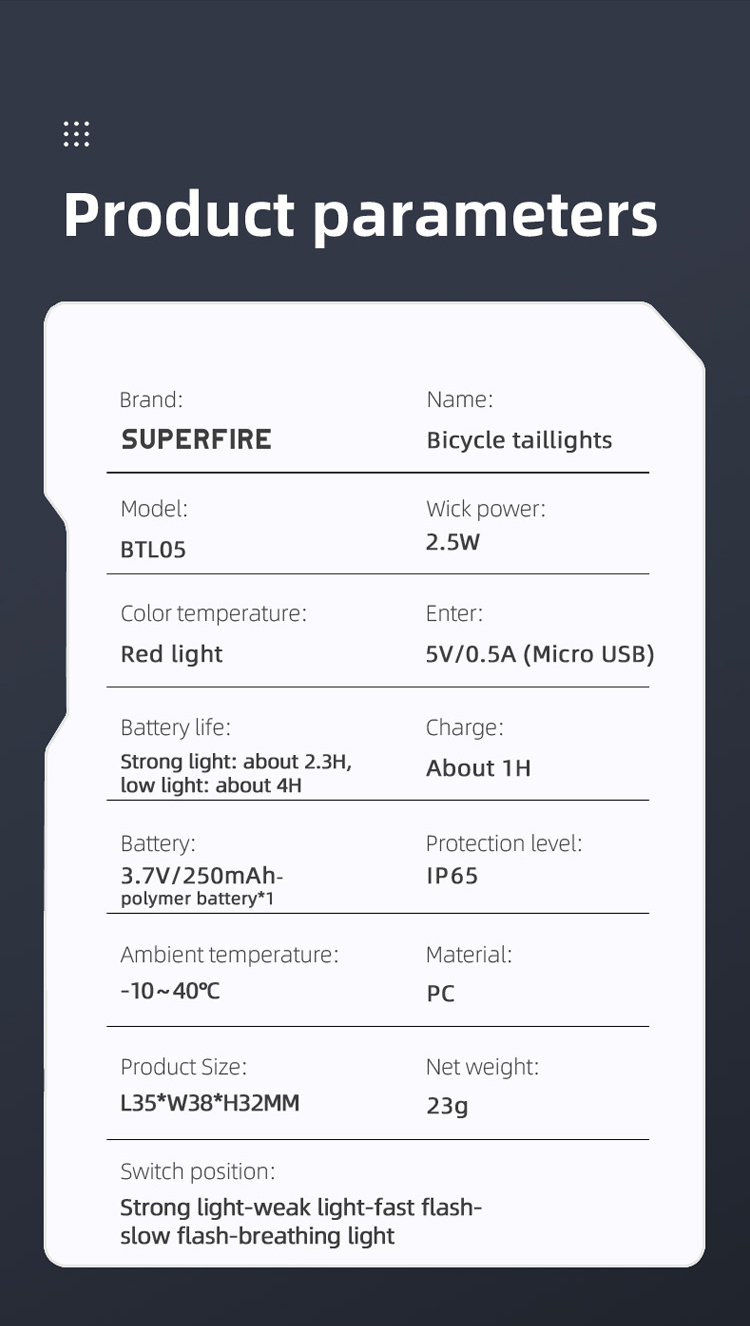Image resolution: width=750 pixels, height=1326 pixels.
Task: Select the PC material value
Action: pyautogui.click(x=440, y=994)
